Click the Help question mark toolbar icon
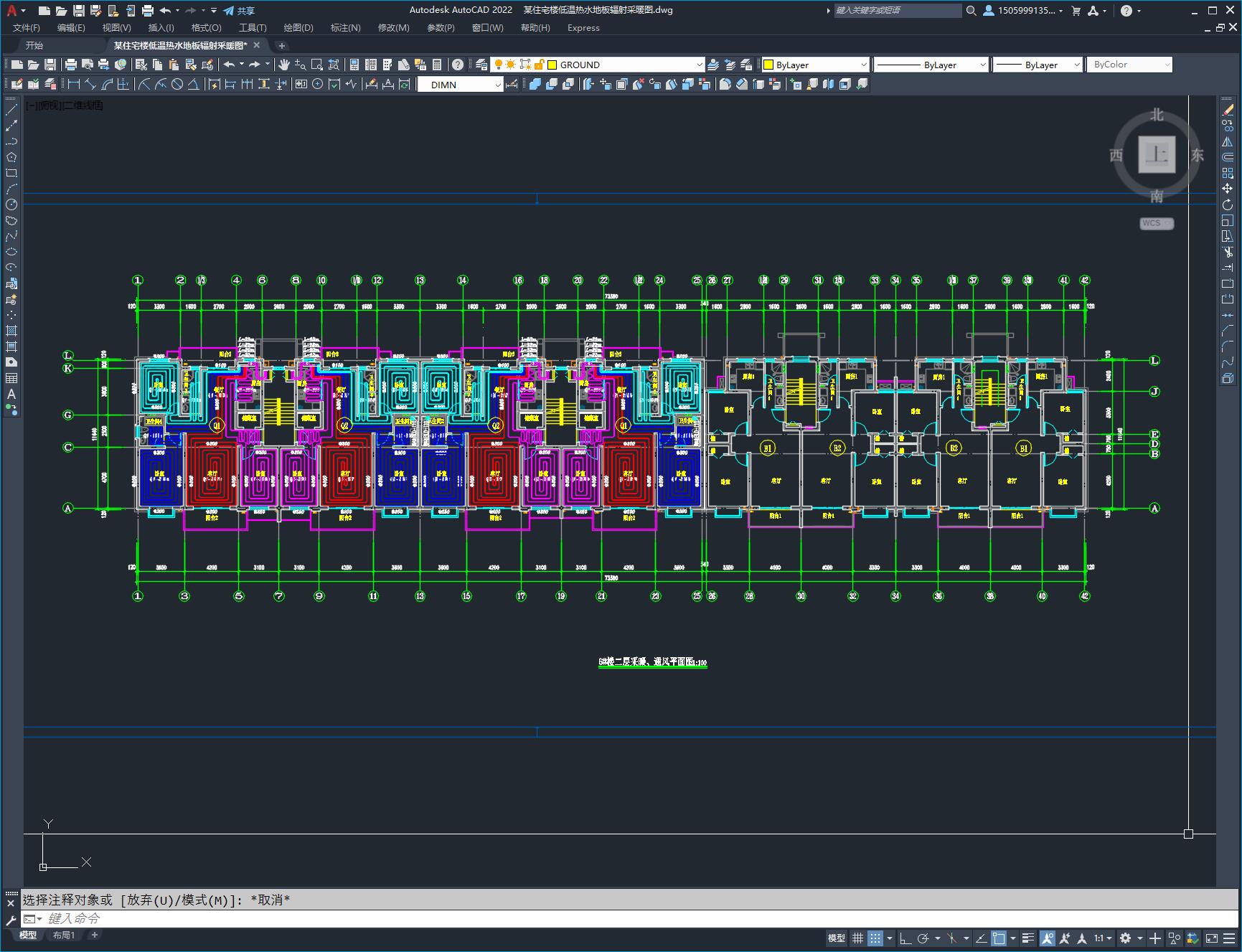Image resolution: width=1242 pixels, height=952 pixels. click(458, 65)
